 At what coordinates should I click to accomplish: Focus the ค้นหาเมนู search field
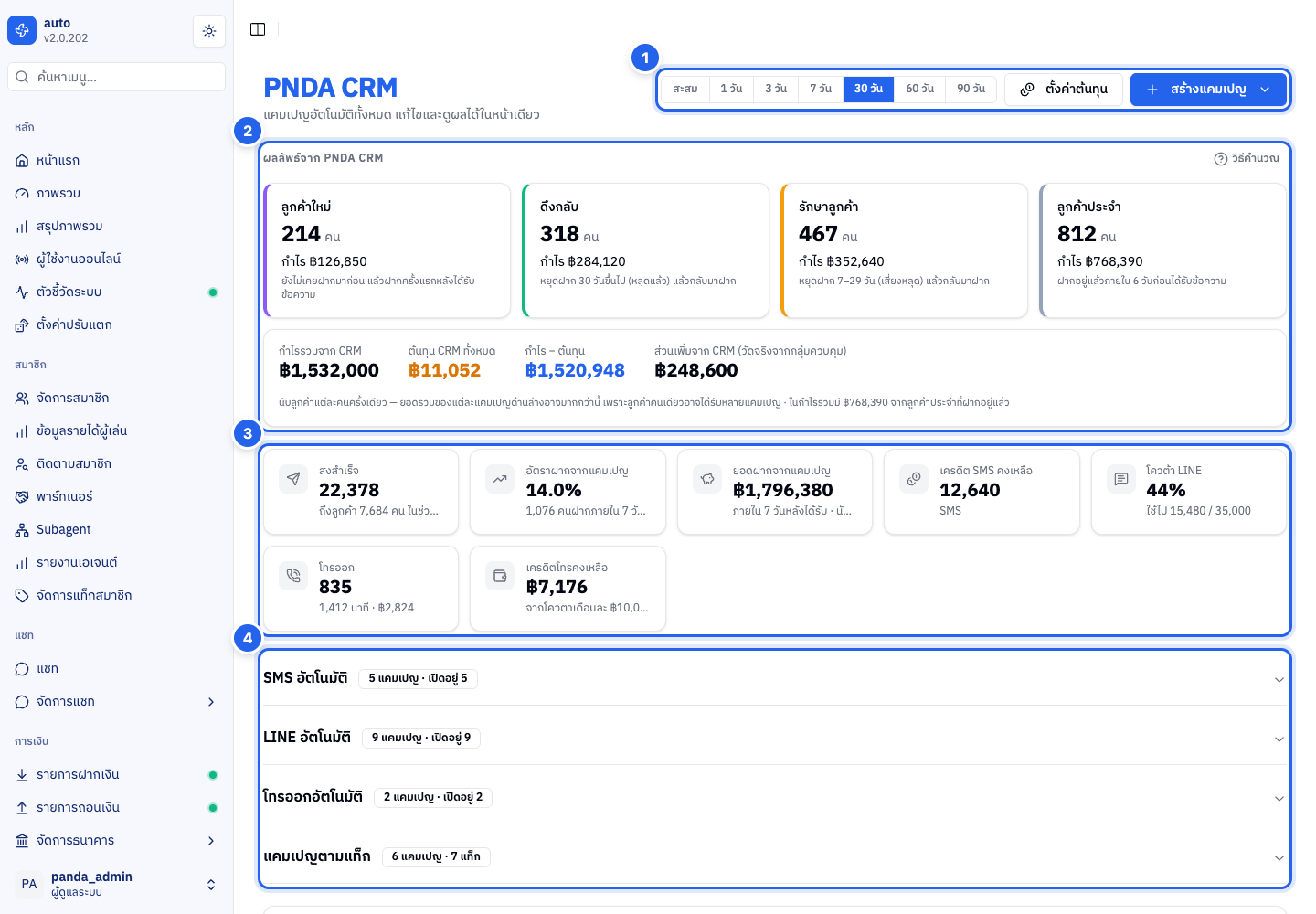[116, 77]
